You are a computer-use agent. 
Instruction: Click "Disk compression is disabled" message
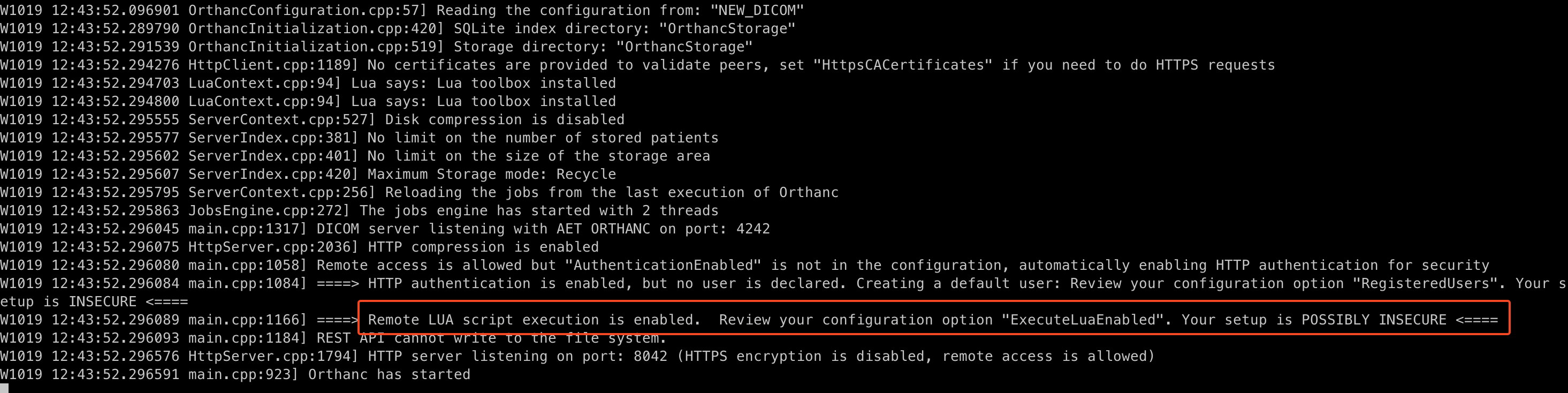tap(505, 119)
